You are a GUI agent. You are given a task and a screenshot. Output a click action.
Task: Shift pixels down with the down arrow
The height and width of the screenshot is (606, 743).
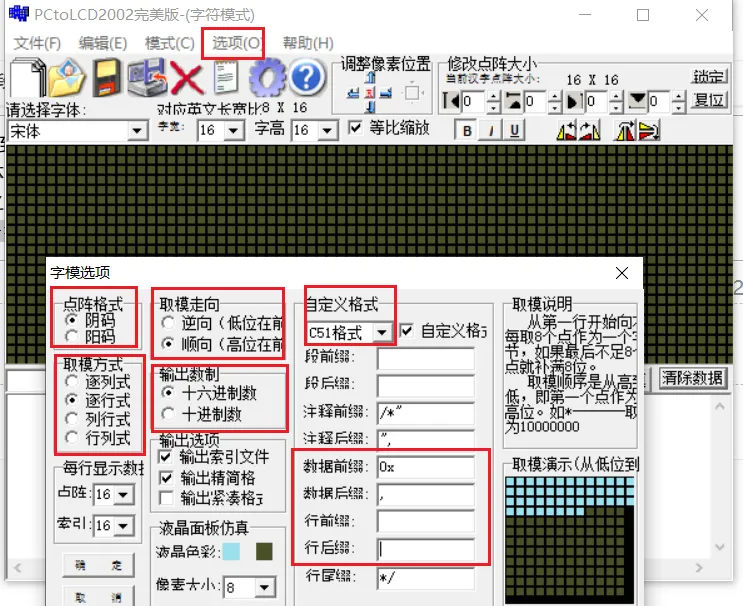[371, 106]
